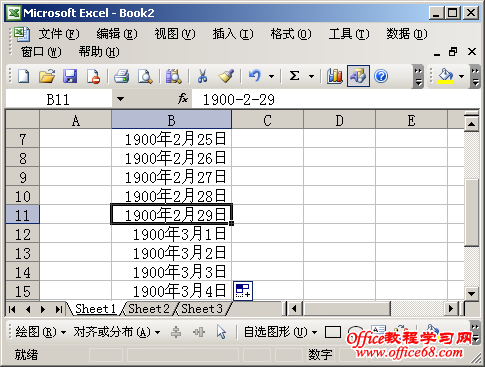This screenshot has width=485, height=367.
Task: Open an existing file via folder icon
Action: [47, 76]
